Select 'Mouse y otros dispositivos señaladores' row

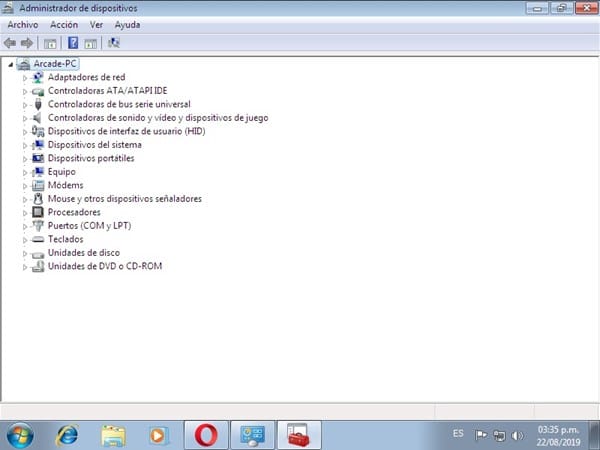click(x=125, y=199)
